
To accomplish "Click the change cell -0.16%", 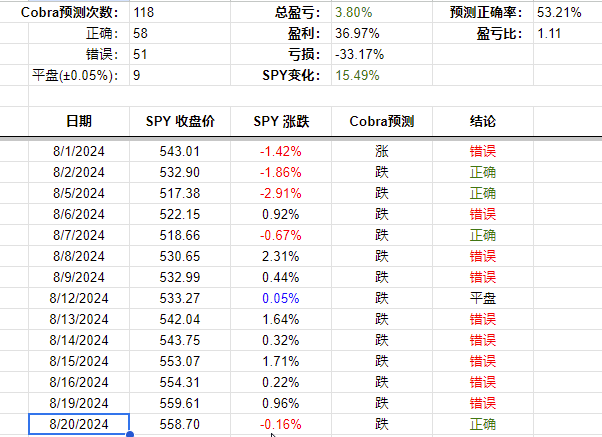I will (x=281, y=424).
